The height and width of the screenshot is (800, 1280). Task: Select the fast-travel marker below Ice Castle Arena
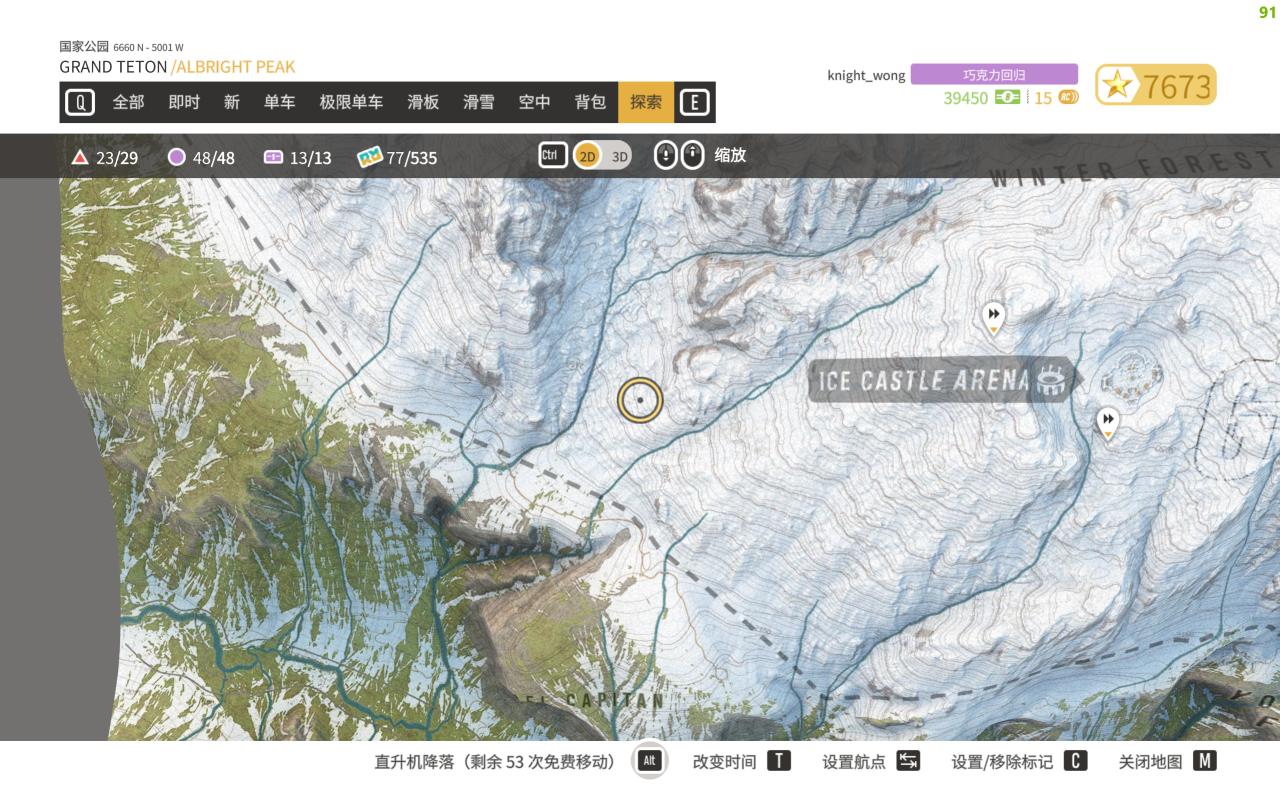[1107, 422]
